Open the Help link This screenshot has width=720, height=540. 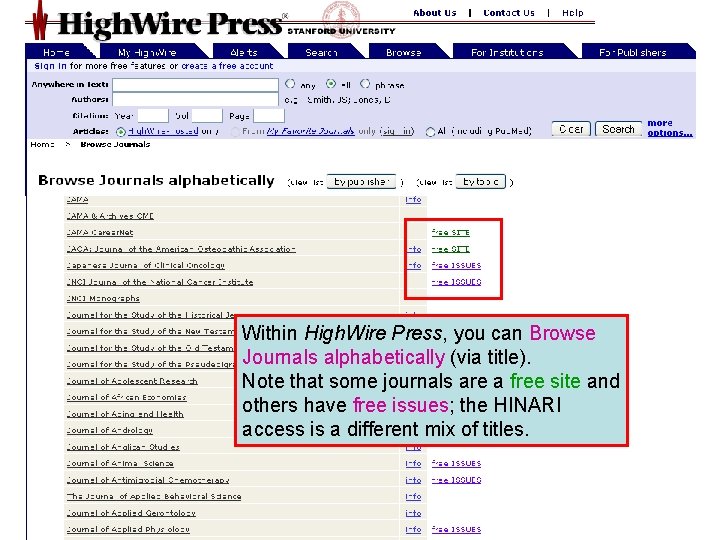573,13
